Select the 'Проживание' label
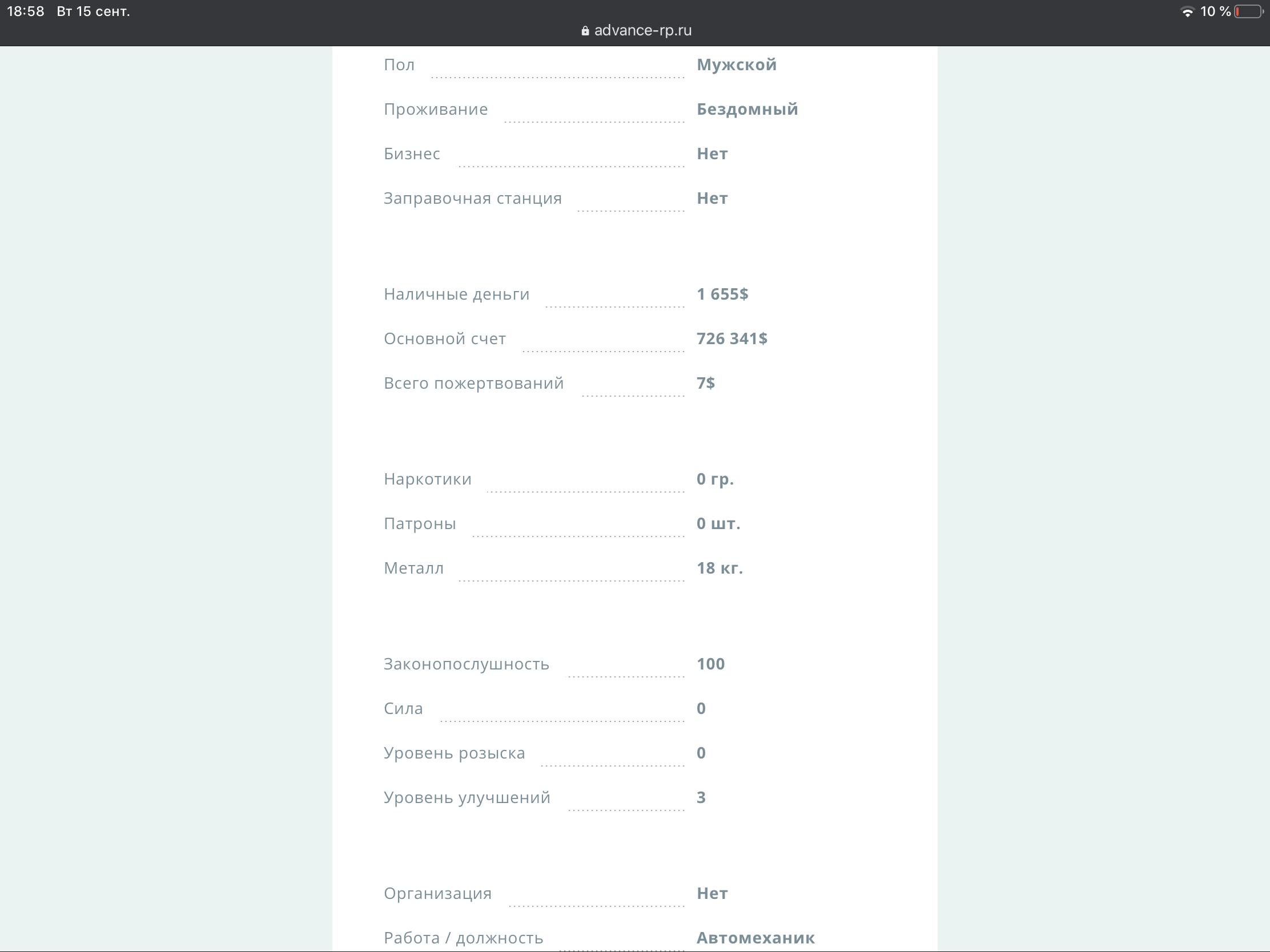Image resolution: width=1270 pixels, height=952 pixels. [436, 110]
